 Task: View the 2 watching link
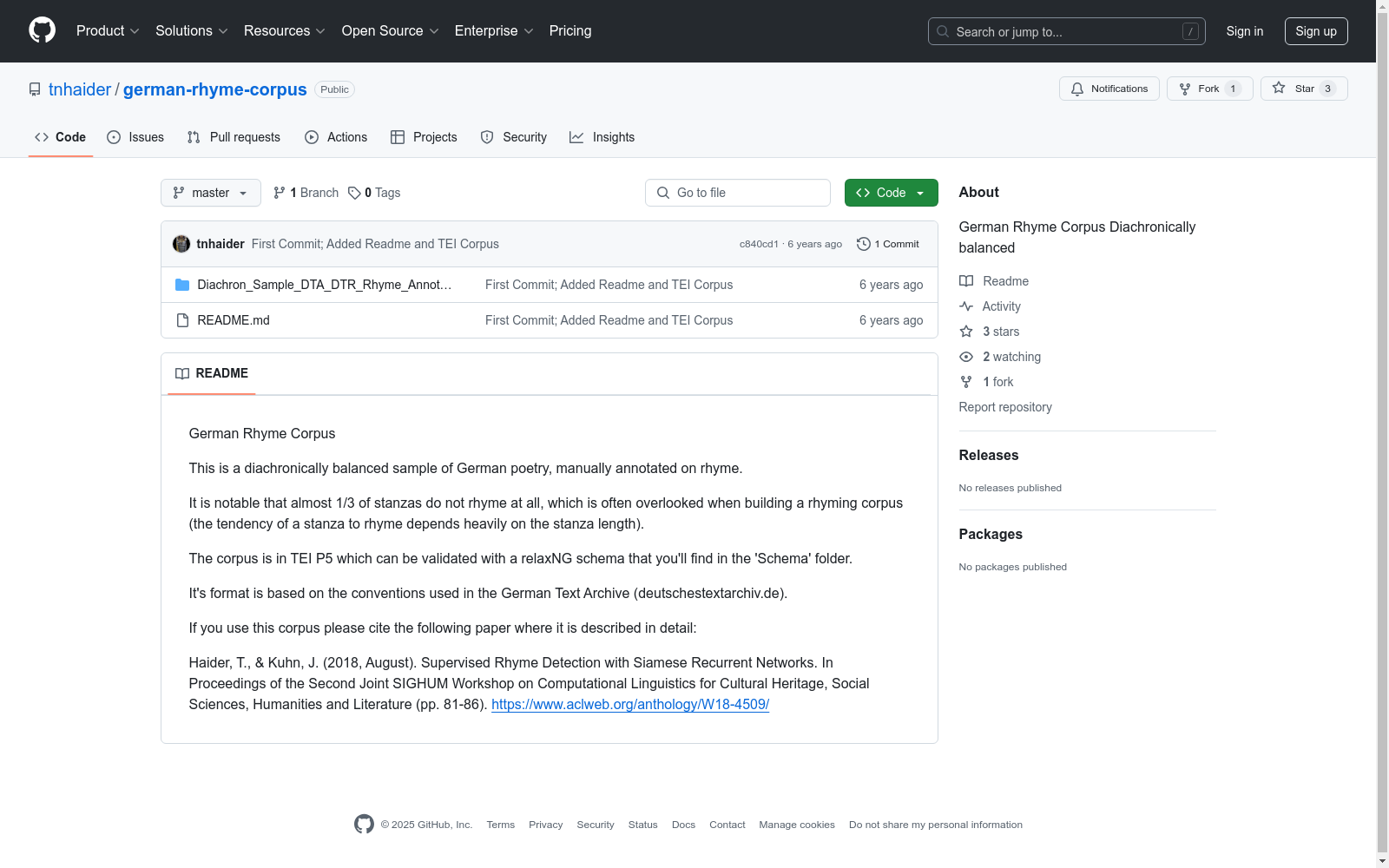(1000, 357)
